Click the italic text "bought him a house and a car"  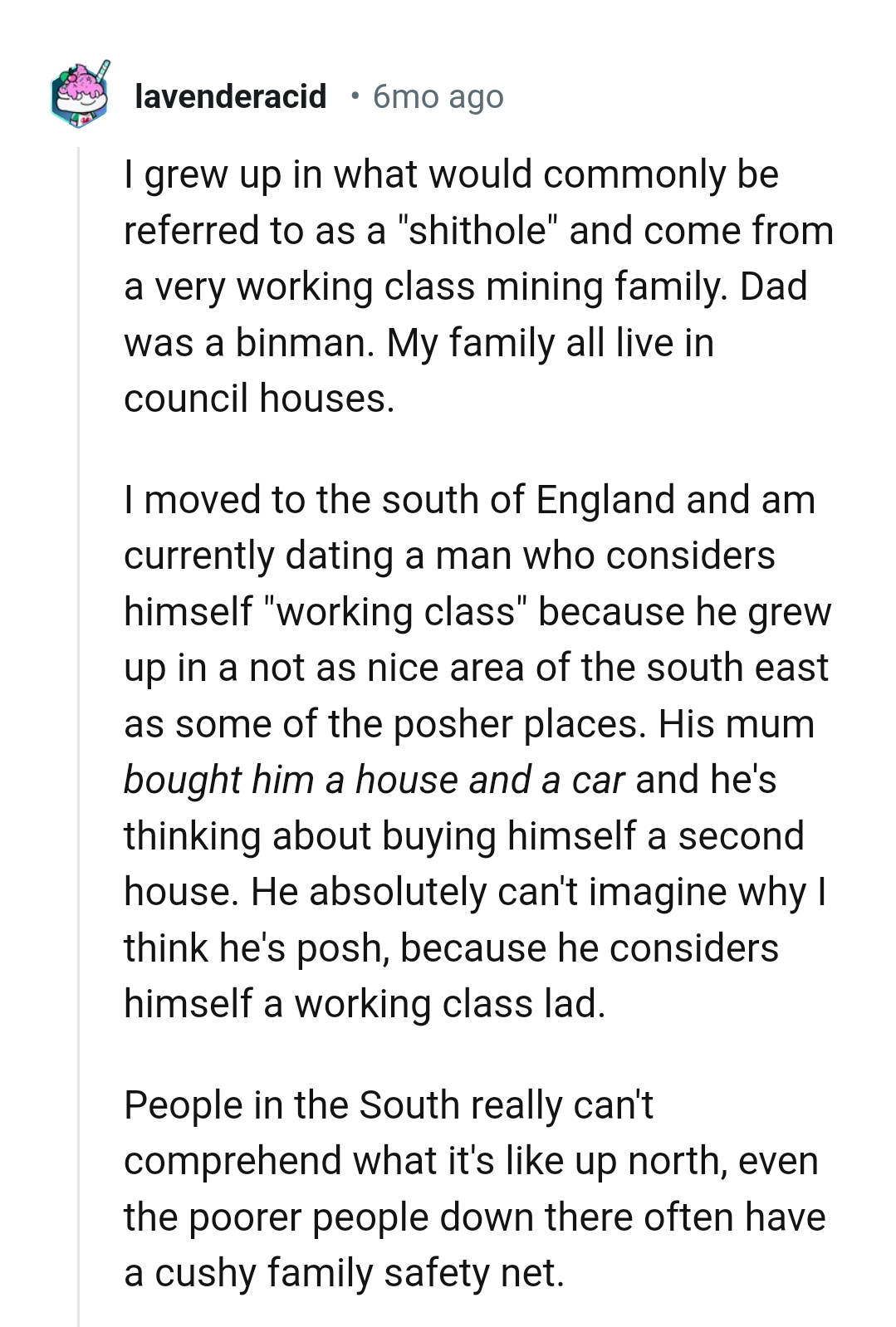click(x=373, y=781)
